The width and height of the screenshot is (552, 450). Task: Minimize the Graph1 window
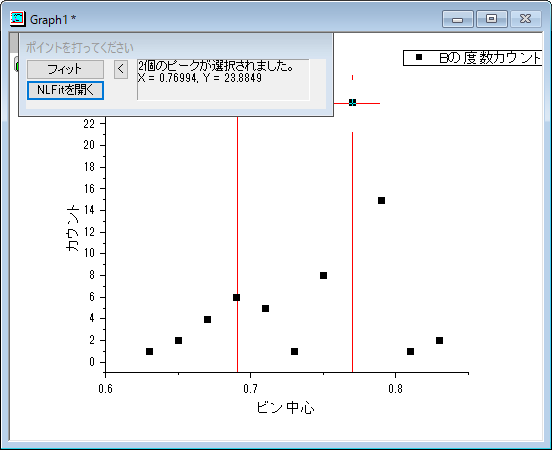point(457,19)
